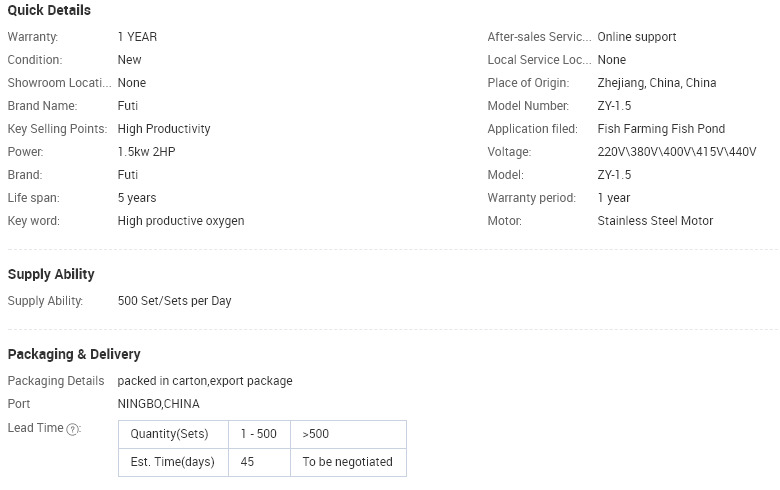Click the Brand Name value Futi
Viewport: 780px width, 490px height.
tap(127, 105)
